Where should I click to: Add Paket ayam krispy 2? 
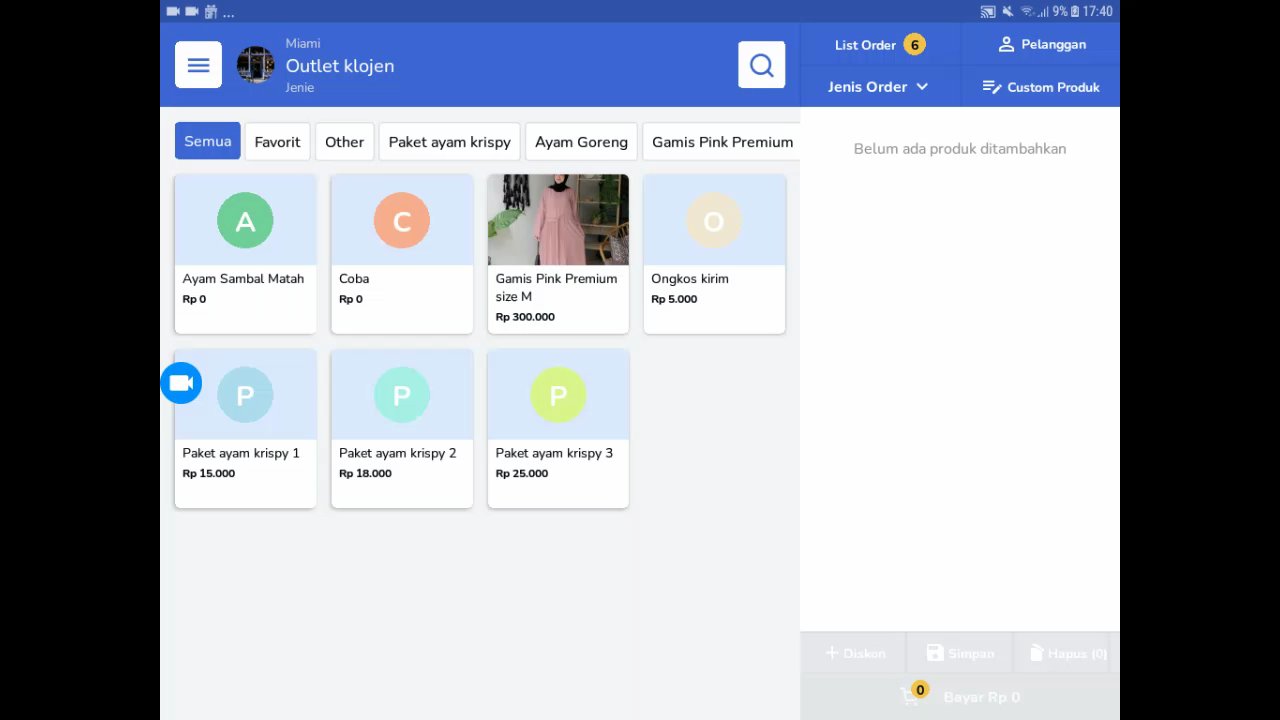point(402,429)
